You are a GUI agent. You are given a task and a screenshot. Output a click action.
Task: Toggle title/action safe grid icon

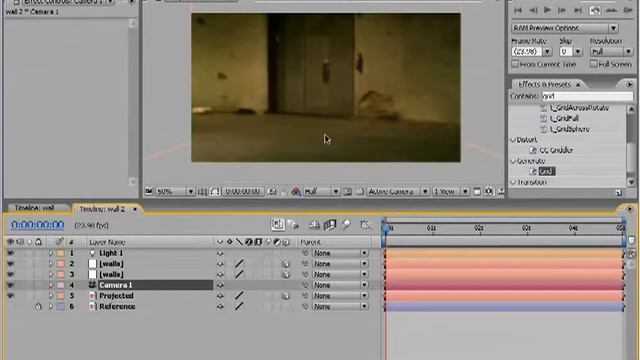click(202, 191)
